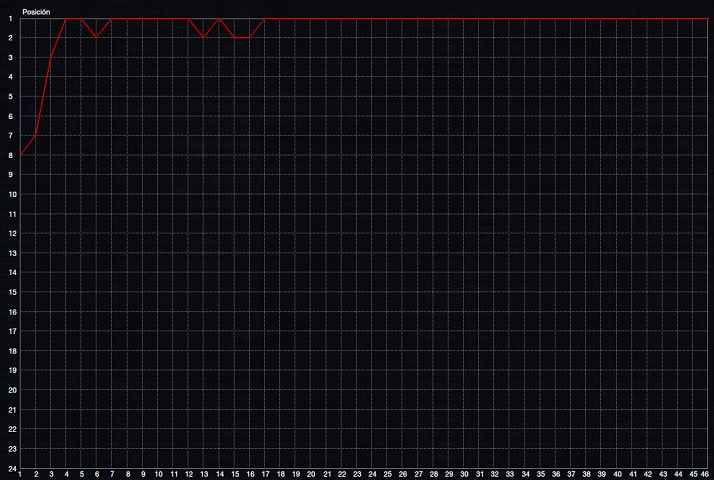Click label 13 on the horizontal lap axis

(x=204, y=475)
